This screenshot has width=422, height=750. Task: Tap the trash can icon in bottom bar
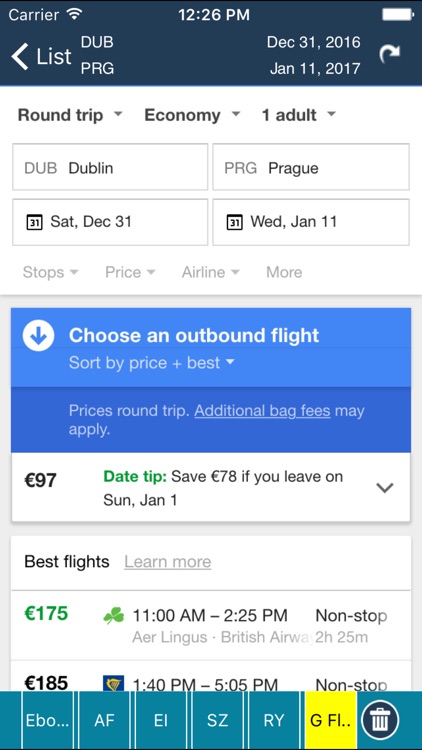click(x=380, y=720)
